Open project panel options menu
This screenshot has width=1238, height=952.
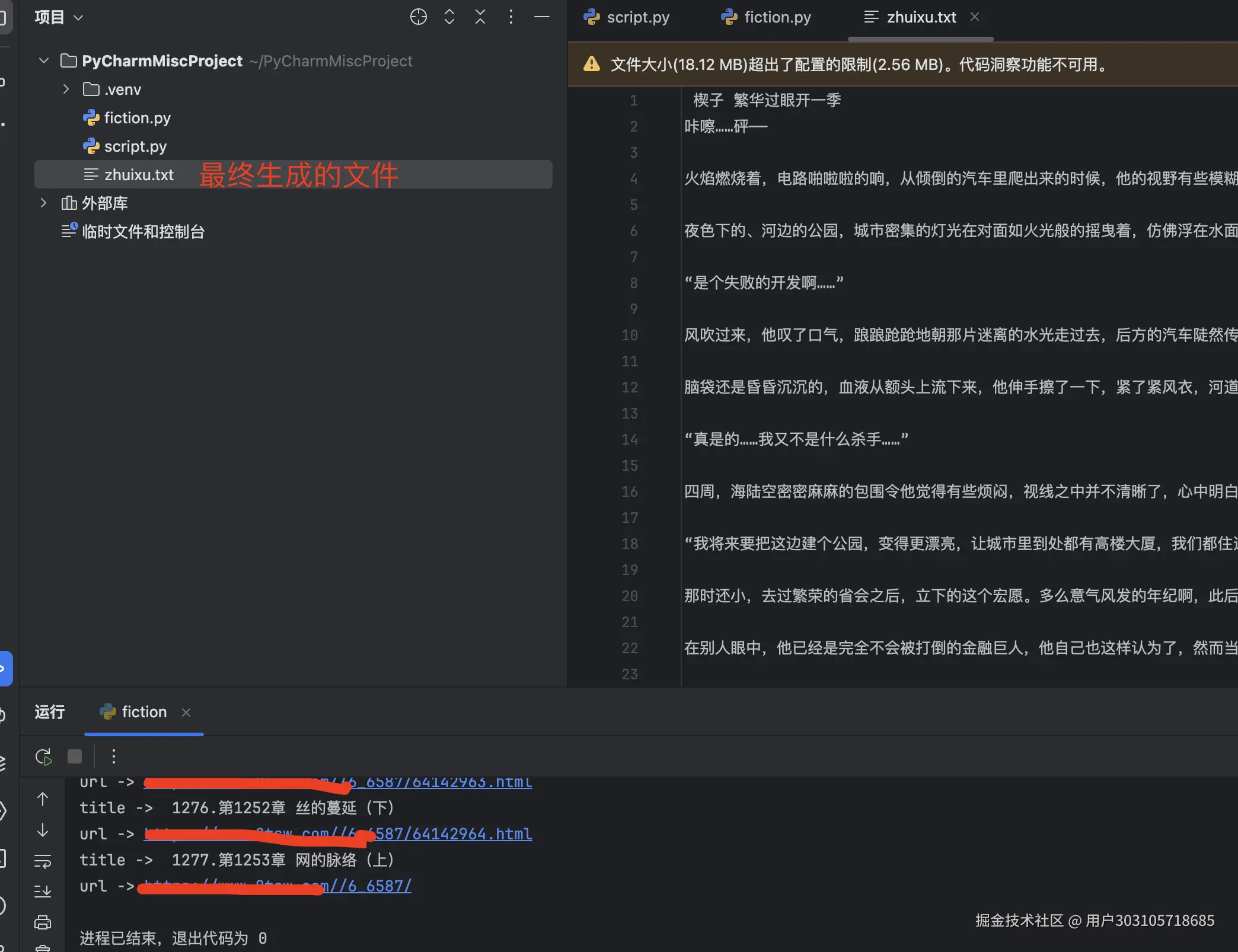[x=510, y=17]
